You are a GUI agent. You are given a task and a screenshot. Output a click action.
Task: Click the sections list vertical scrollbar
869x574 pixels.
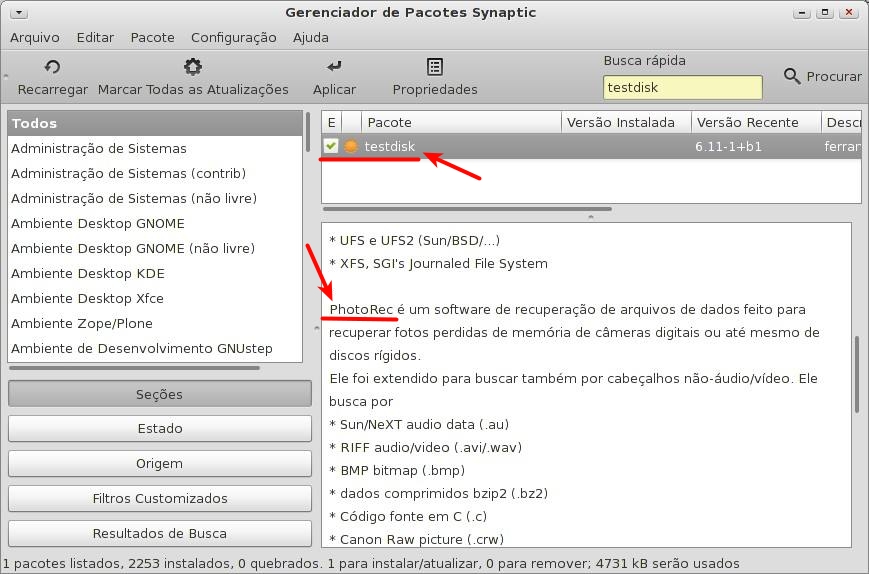(x=308, y=132)
